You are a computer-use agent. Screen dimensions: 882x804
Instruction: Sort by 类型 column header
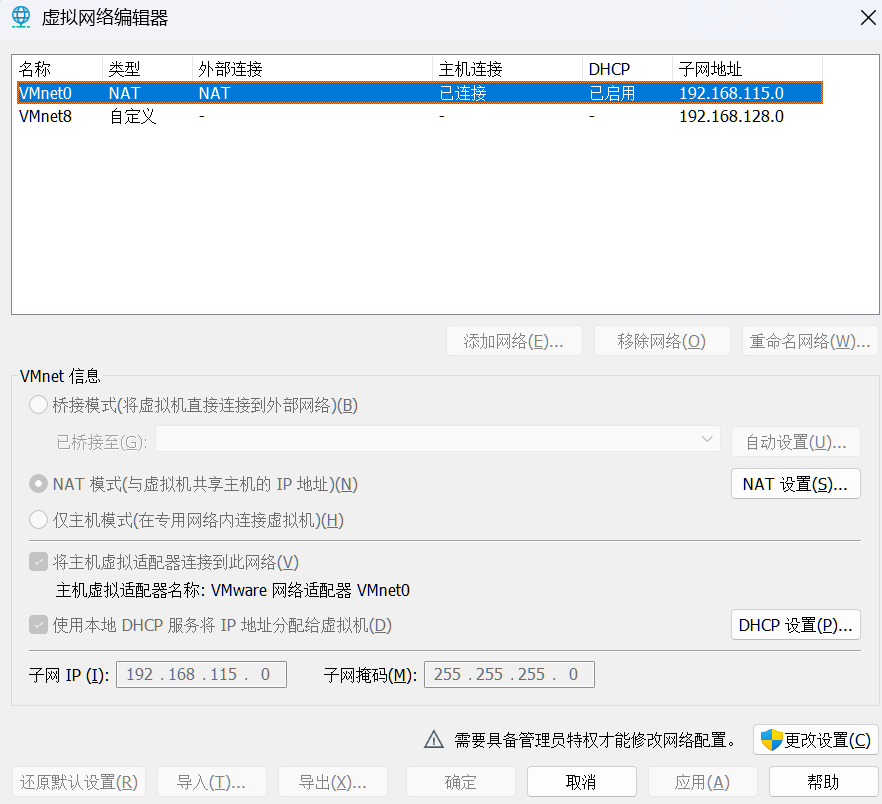[147, 69]
